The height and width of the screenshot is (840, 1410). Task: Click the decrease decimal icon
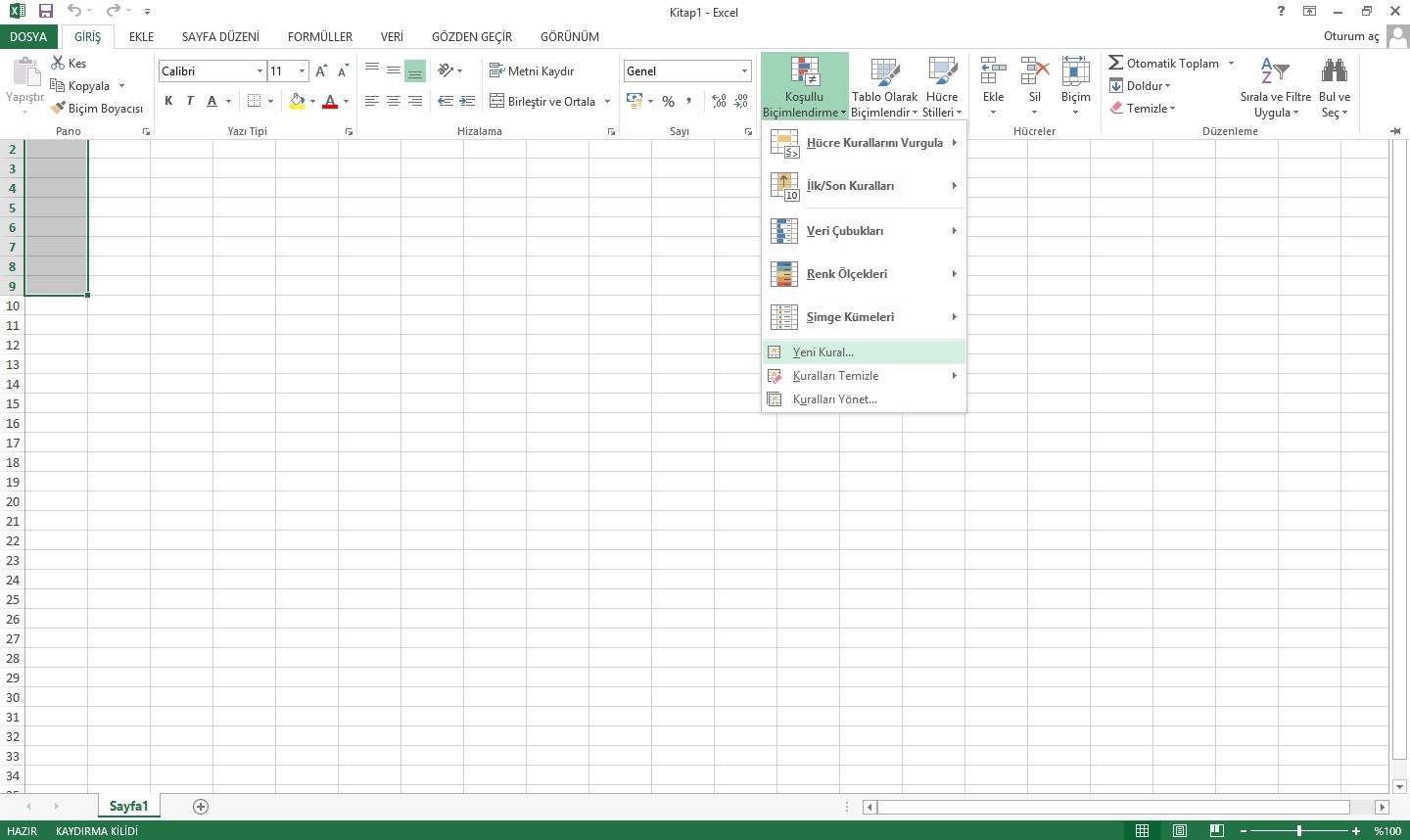click(x=740, y=101)
